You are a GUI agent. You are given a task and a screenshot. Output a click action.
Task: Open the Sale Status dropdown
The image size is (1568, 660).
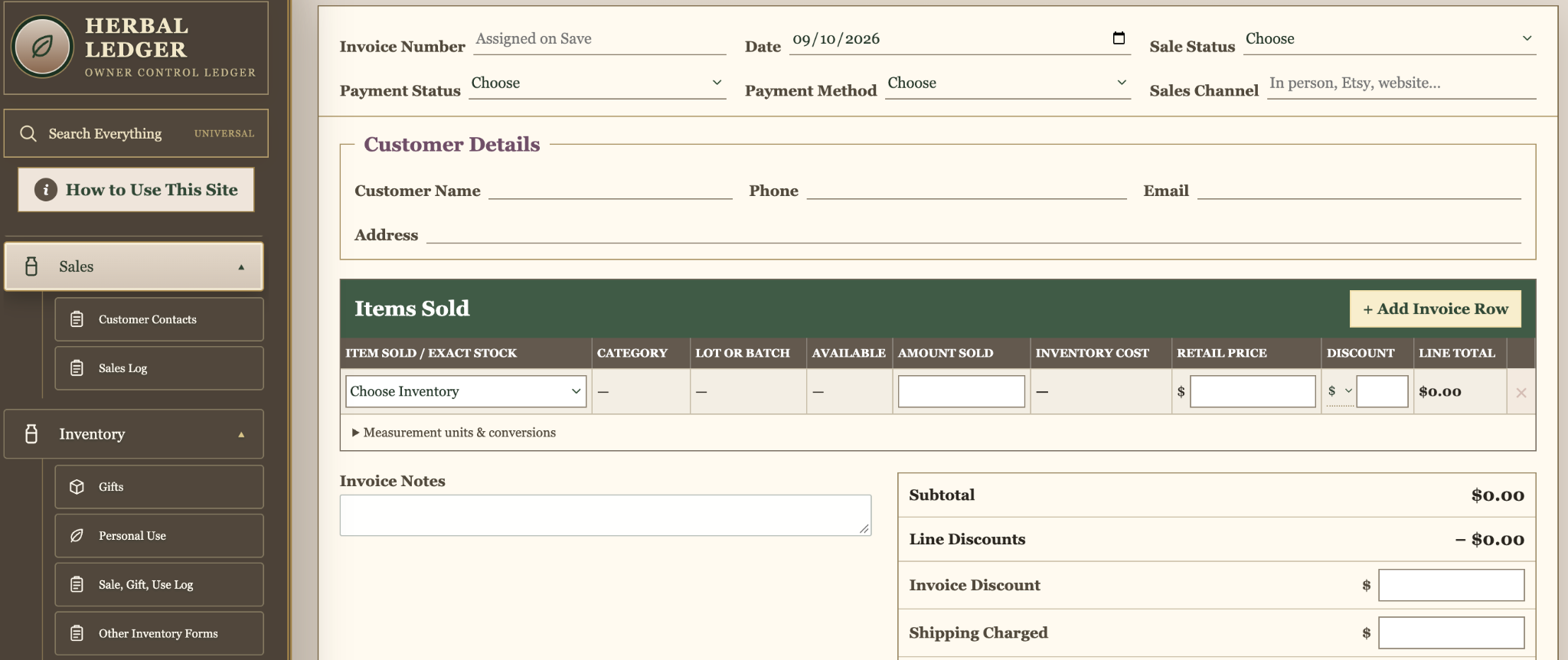[1389, 39]
